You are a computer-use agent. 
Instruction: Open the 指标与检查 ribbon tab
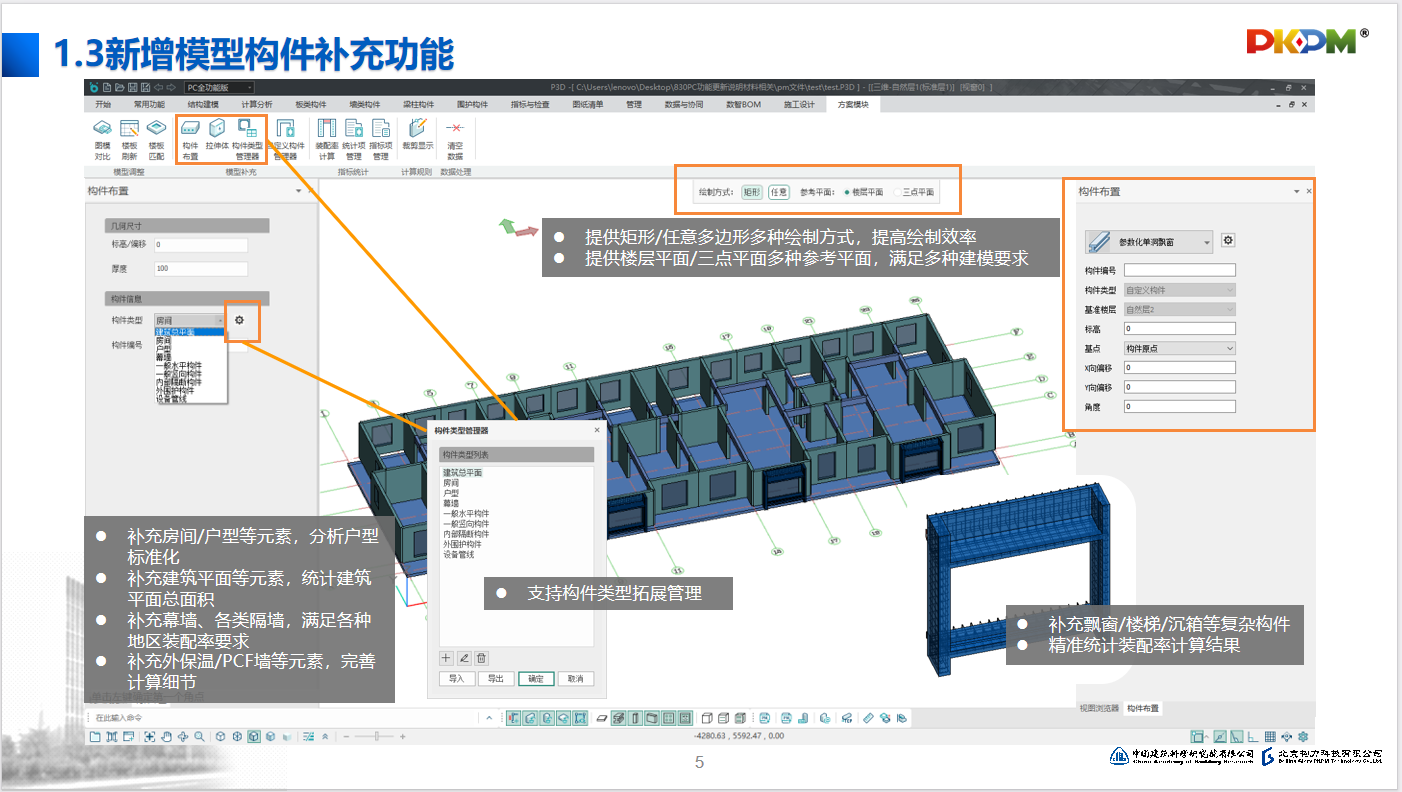[530, 104]
